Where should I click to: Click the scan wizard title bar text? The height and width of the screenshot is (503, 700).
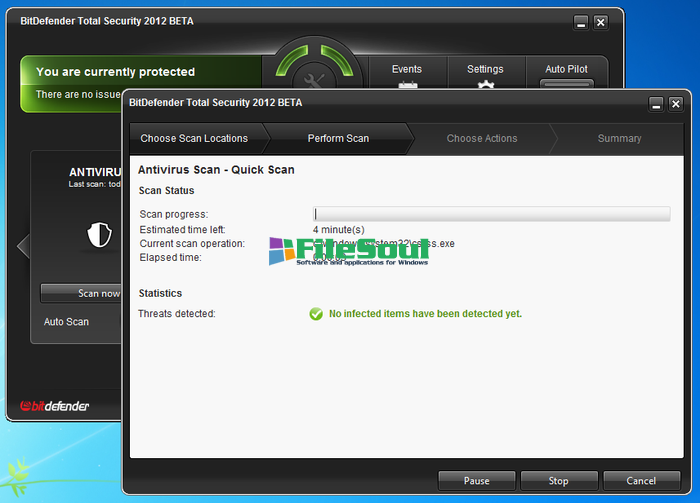click(216, 103)
